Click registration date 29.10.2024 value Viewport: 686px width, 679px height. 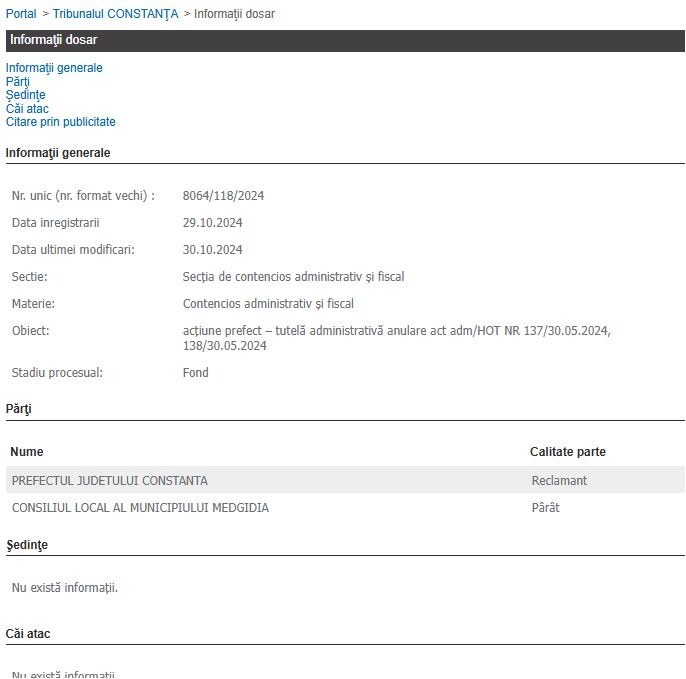212,223
